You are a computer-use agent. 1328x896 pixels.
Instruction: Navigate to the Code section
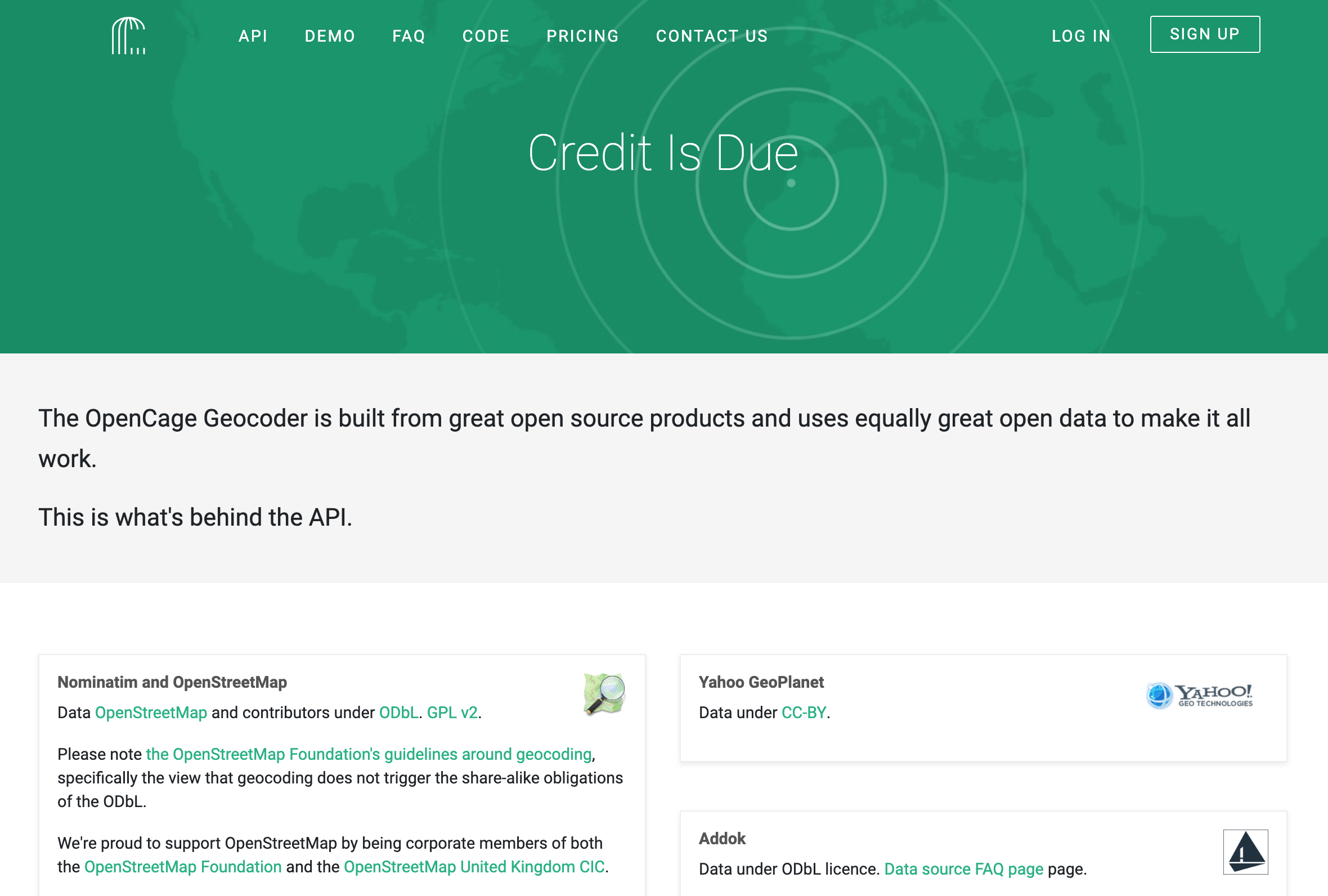[x=486, y=36]
